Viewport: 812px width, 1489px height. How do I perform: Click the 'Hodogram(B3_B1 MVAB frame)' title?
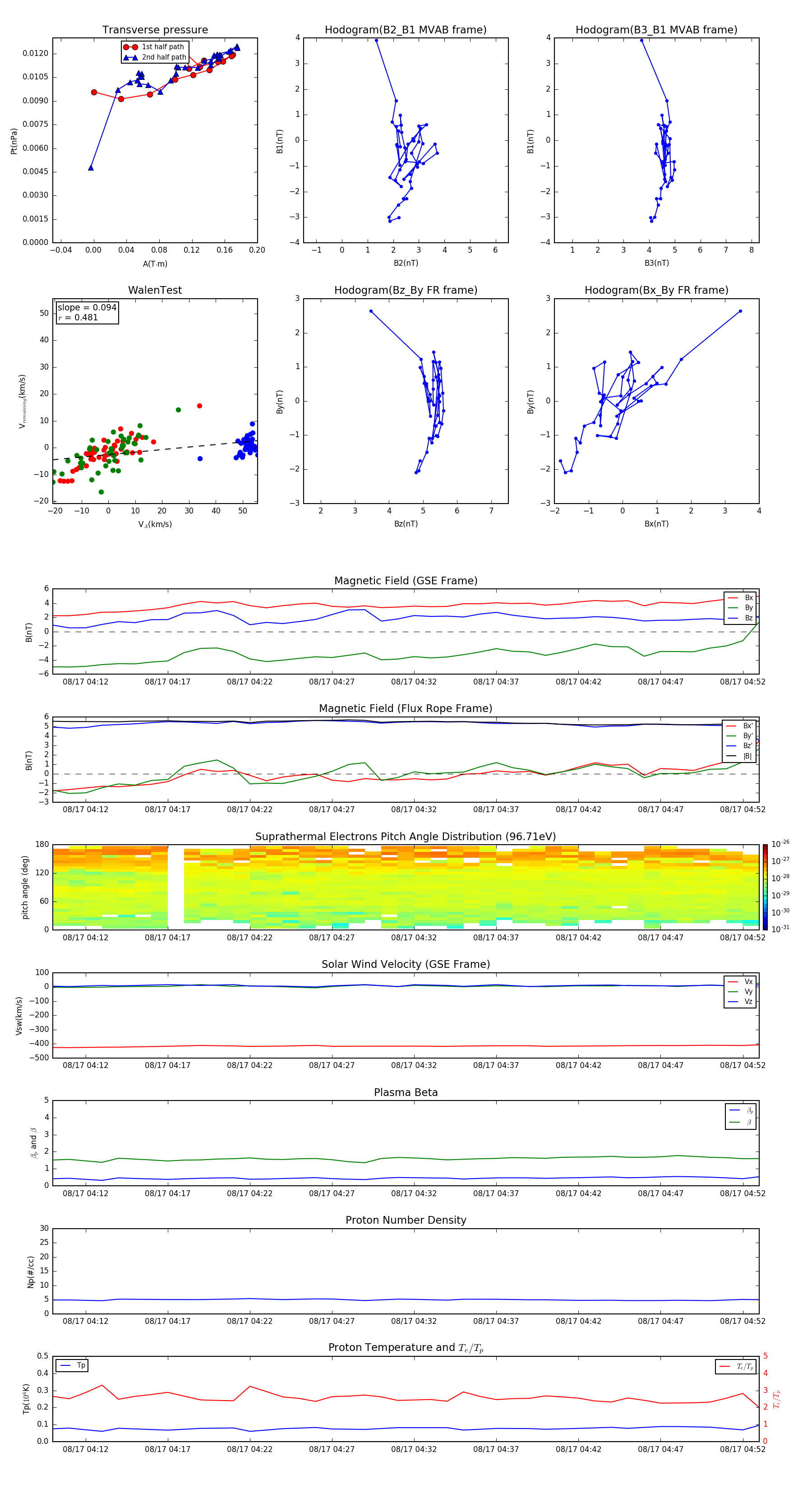tap(656, 30)
